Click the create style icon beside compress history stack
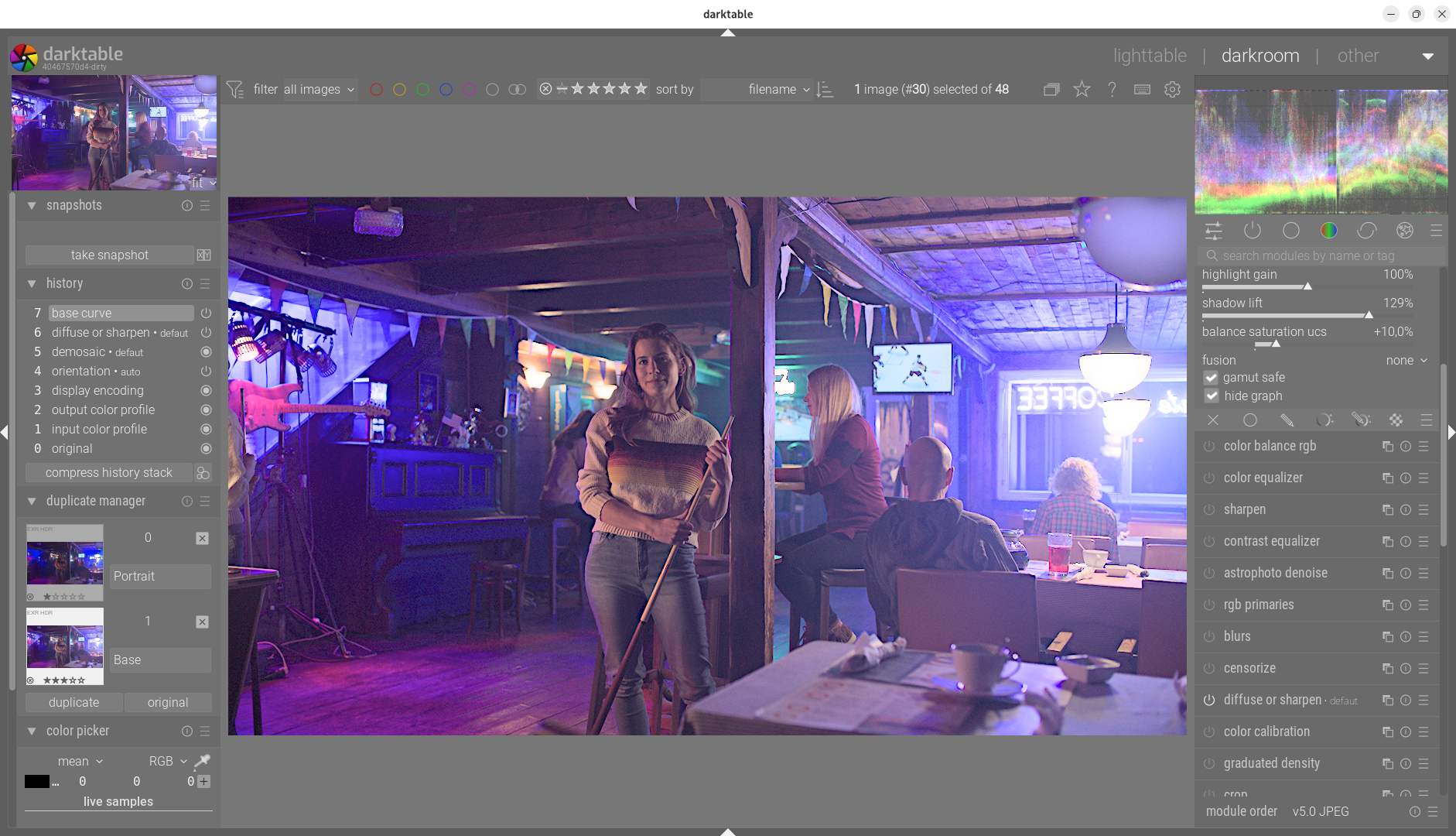 pos(203,473)
